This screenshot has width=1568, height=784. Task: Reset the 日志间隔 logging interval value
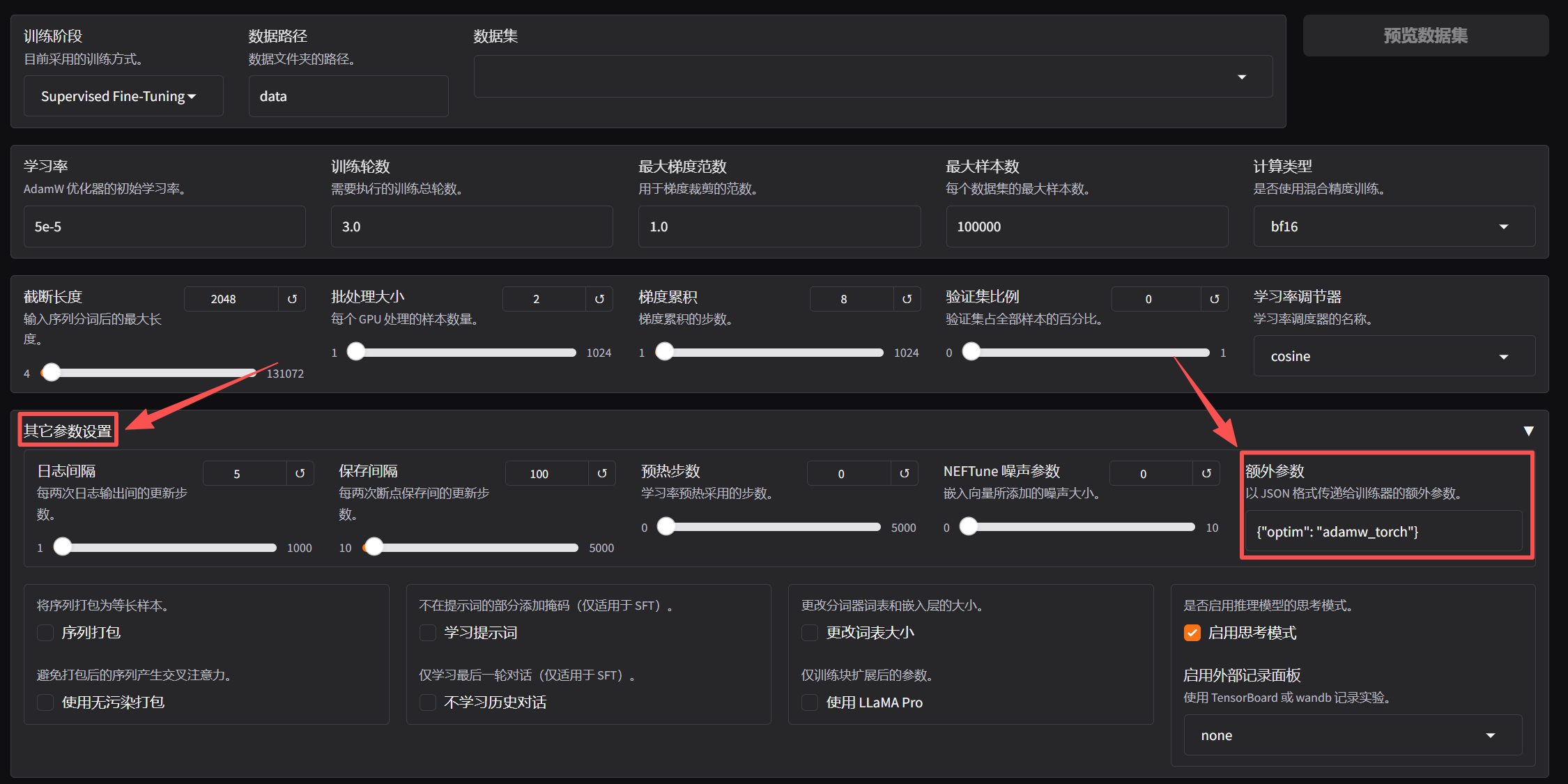[x=300, y=473]
